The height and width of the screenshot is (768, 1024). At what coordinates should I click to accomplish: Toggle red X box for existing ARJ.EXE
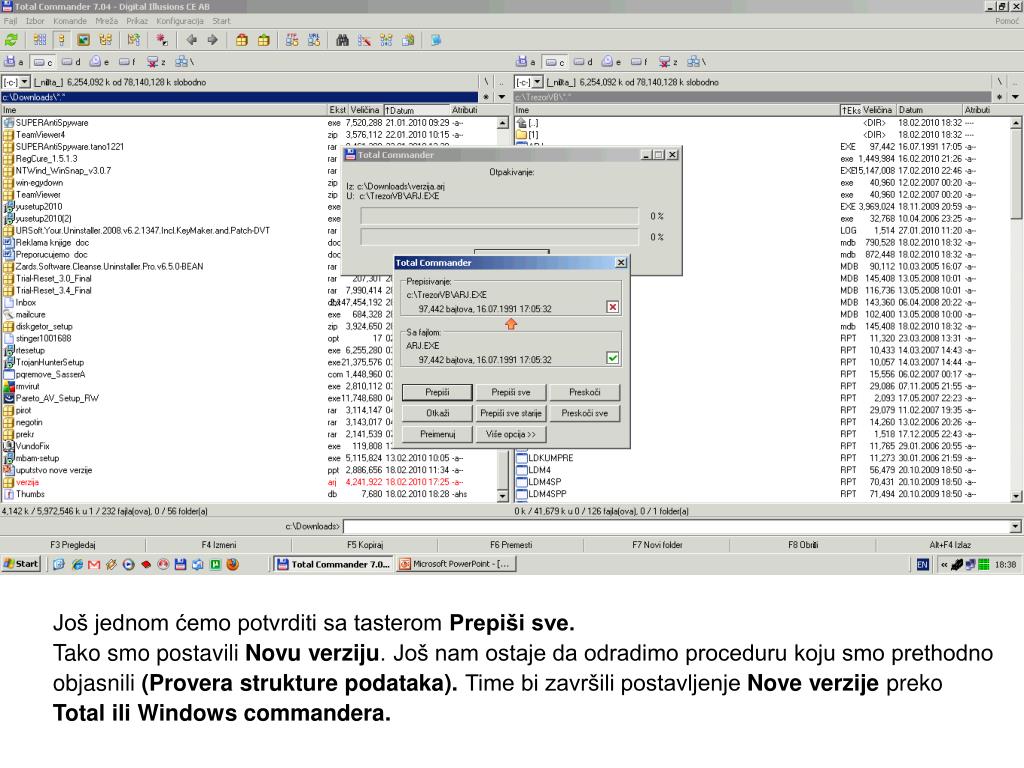(613, 308)
